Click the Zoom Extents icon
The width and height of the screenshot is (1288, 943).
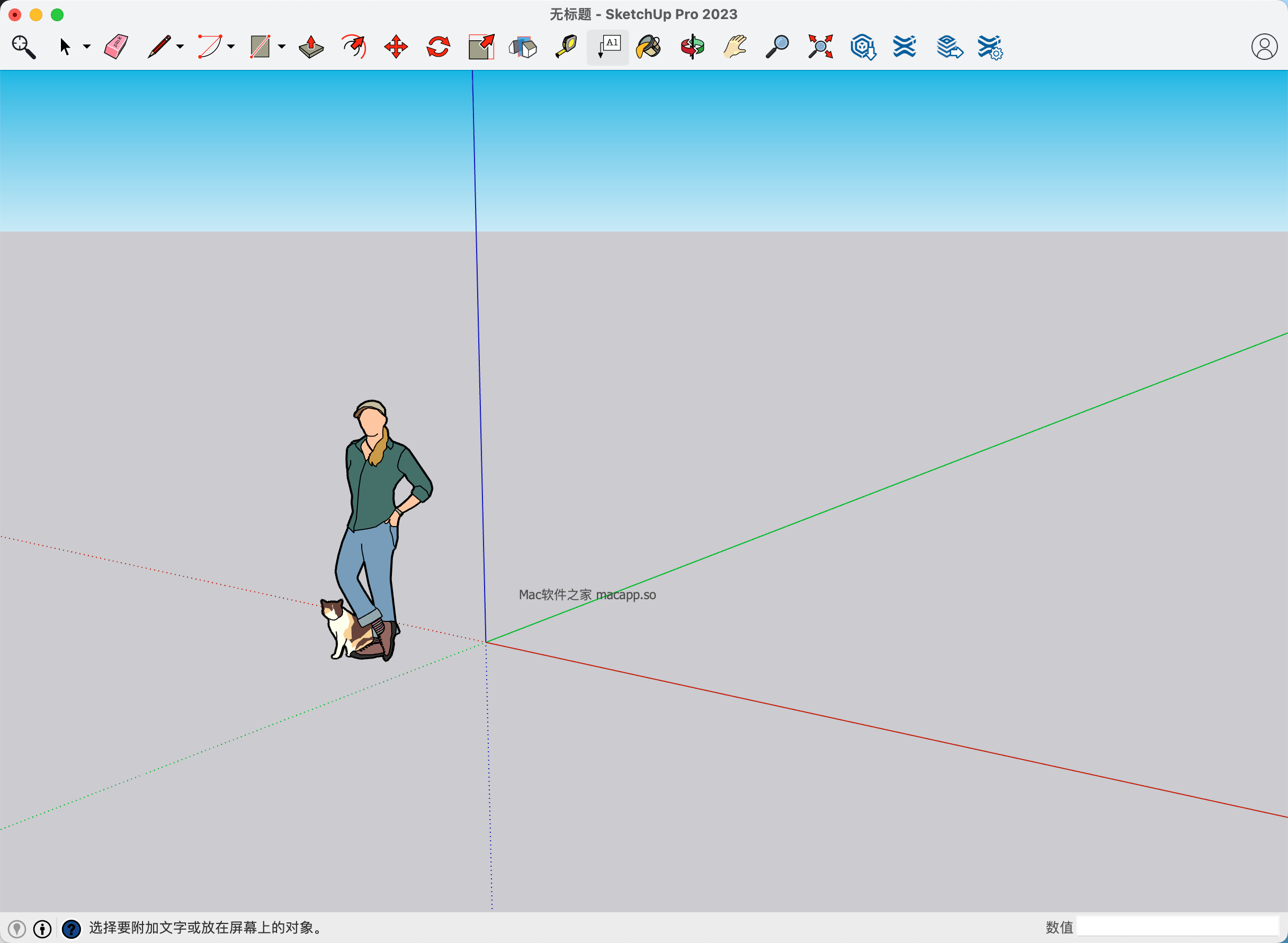point(820,47)
